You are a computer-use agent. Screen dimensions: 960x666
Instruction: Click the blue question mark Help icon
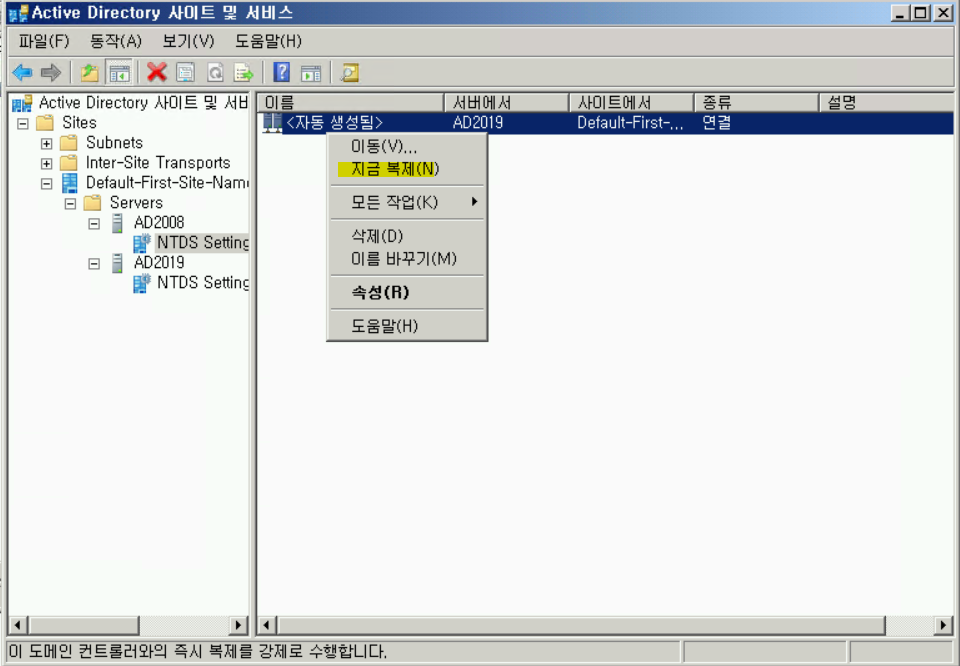(x=282, y=73)
